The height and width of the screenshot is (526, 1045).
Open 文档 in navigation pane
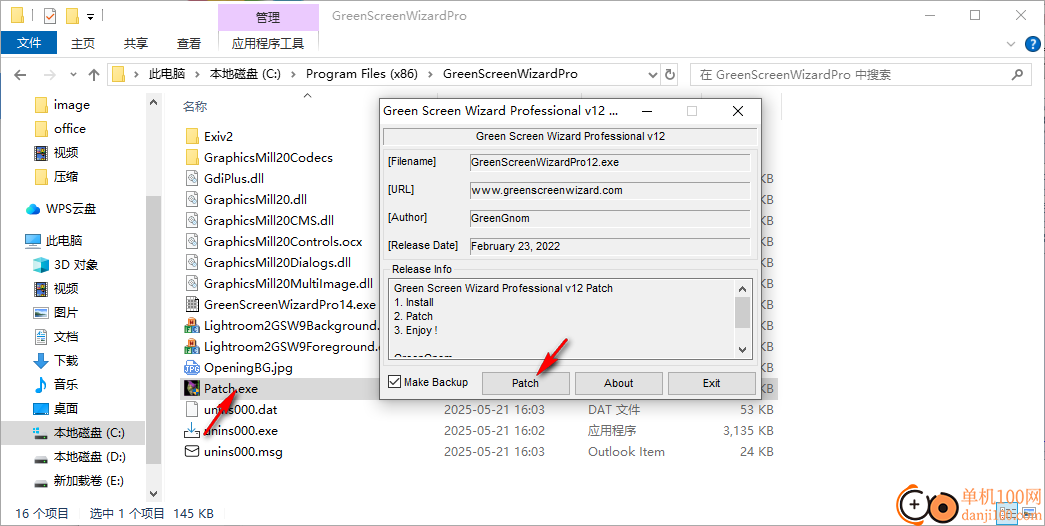pyautogui.click(x=66, y=337)
